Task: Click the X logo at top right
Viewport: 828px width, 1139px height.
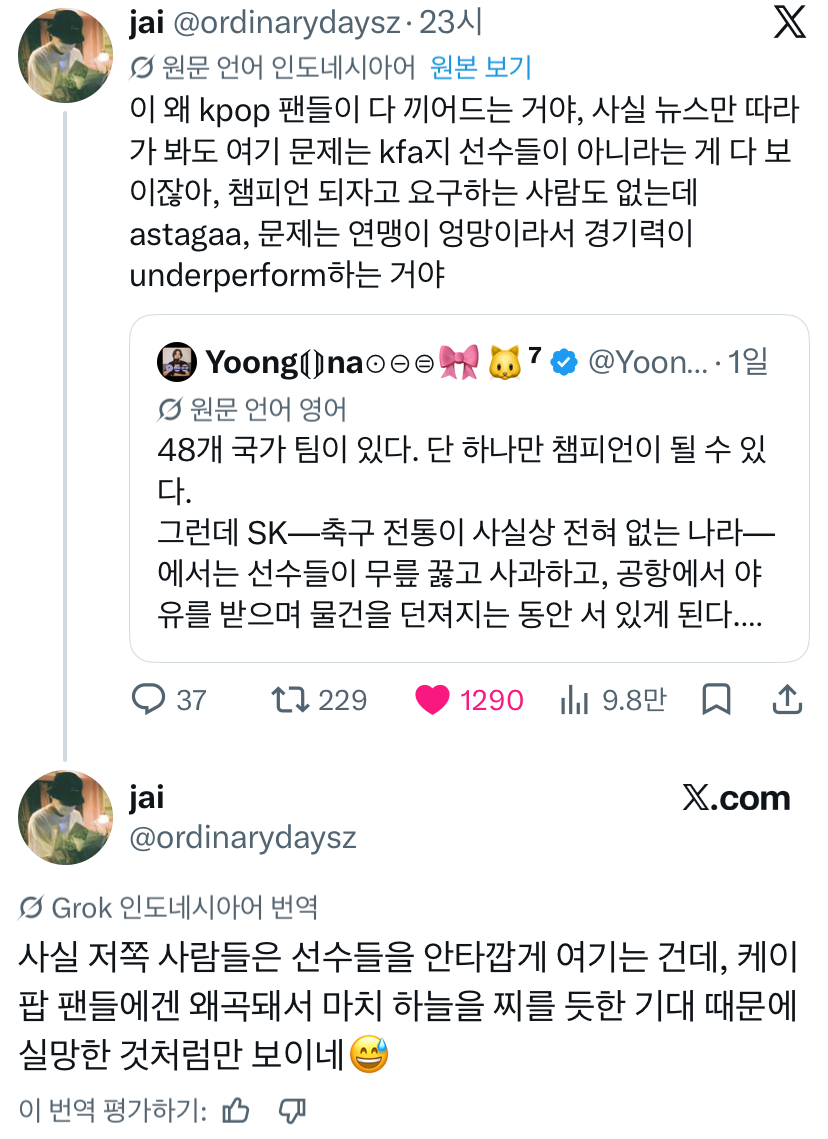Action: click(789, 22)
